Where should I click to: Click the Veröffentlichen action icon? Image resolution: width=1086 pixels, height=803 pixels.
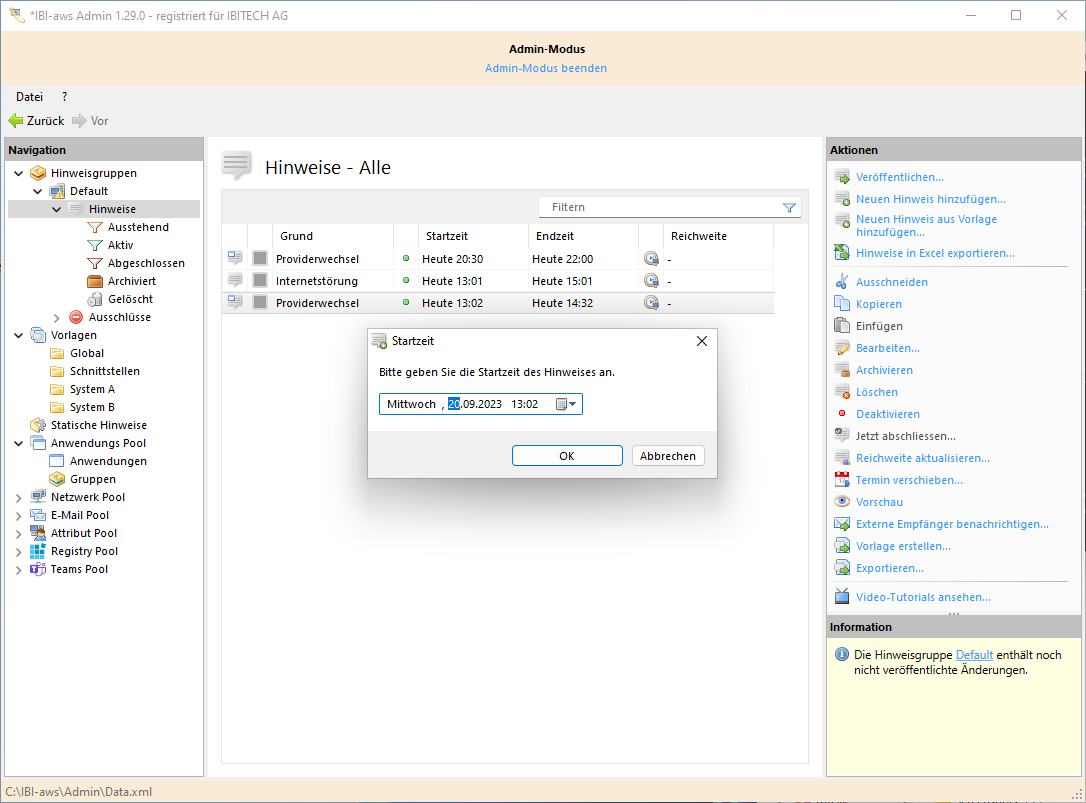click(x=842, y=177)
